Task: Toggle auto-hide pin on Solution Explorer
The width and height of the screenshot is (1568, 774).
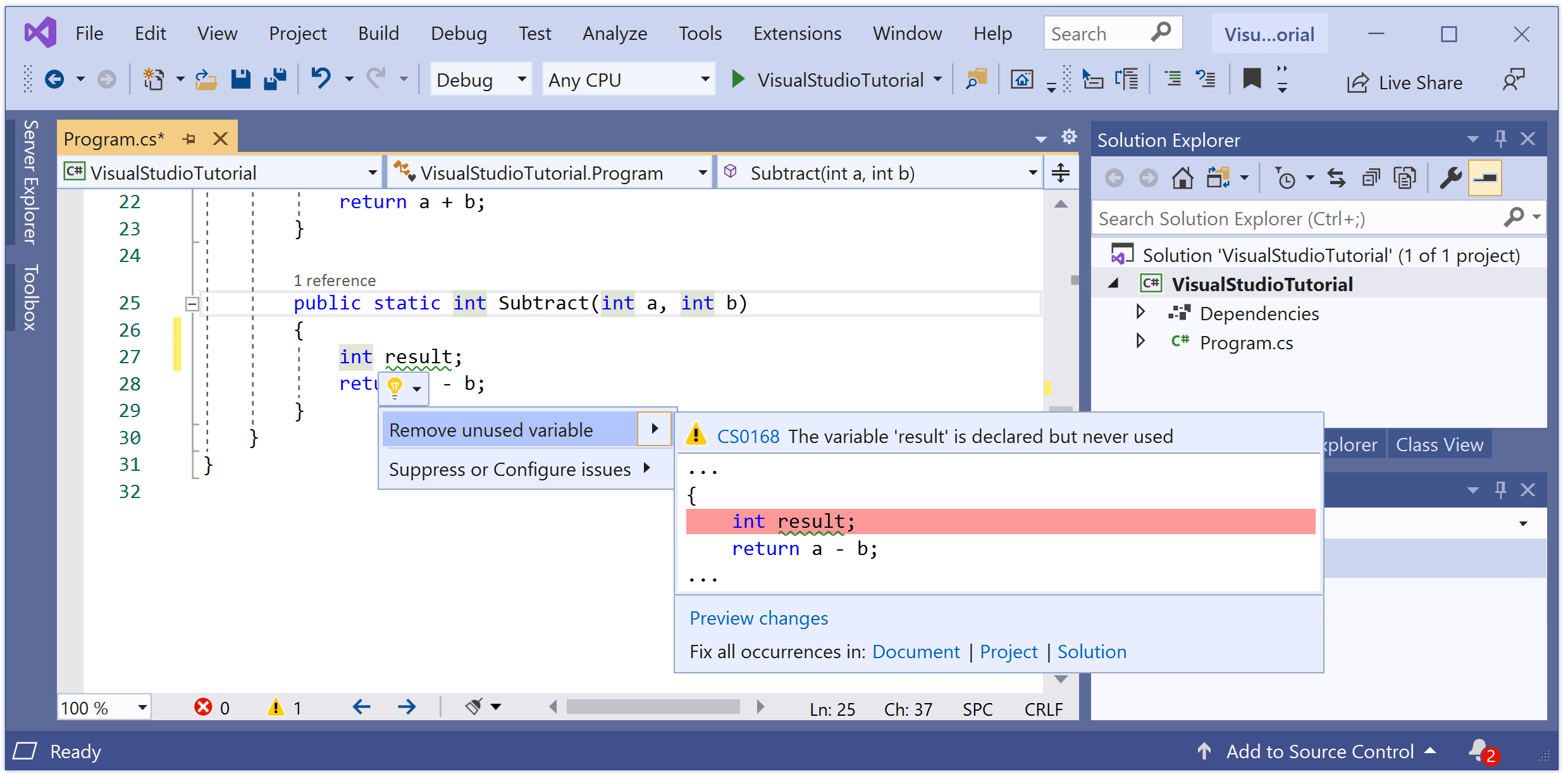Action: [x=1501, y=138]
